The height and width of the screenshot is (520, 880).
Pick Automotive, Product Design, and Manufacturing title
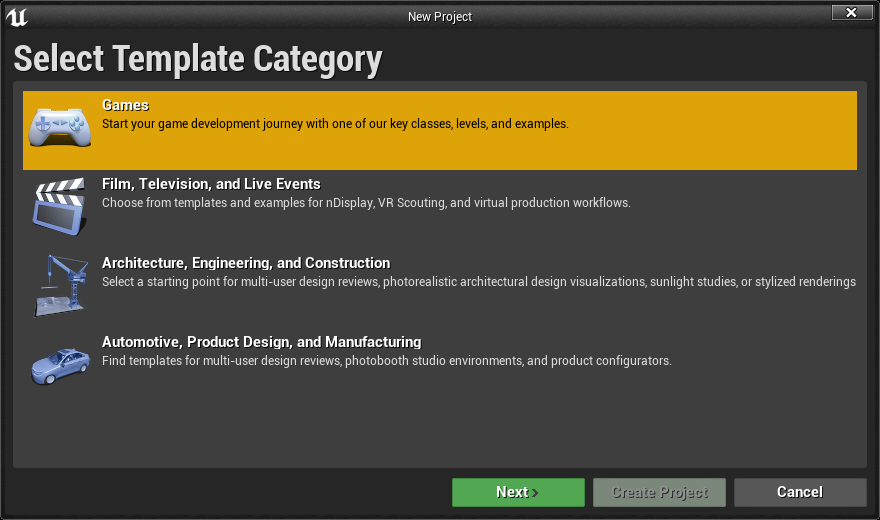[262, 342]
